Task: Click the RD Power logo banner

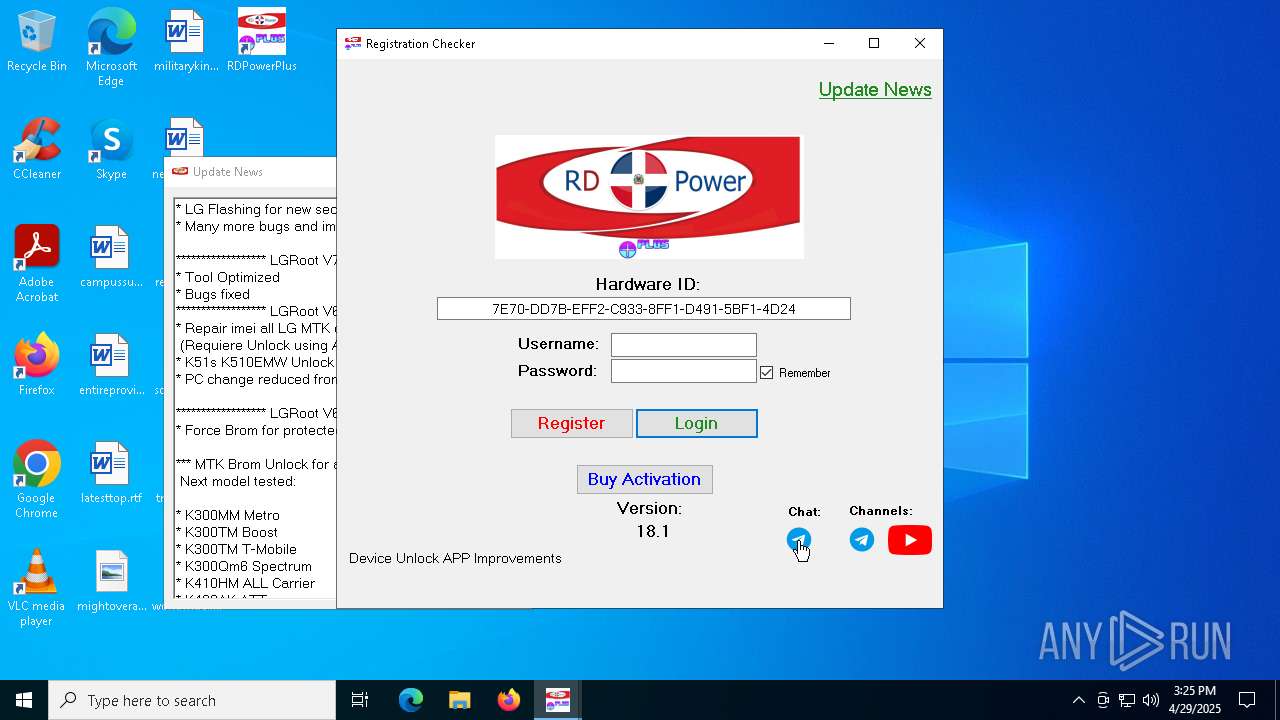Action: point(648,197)
